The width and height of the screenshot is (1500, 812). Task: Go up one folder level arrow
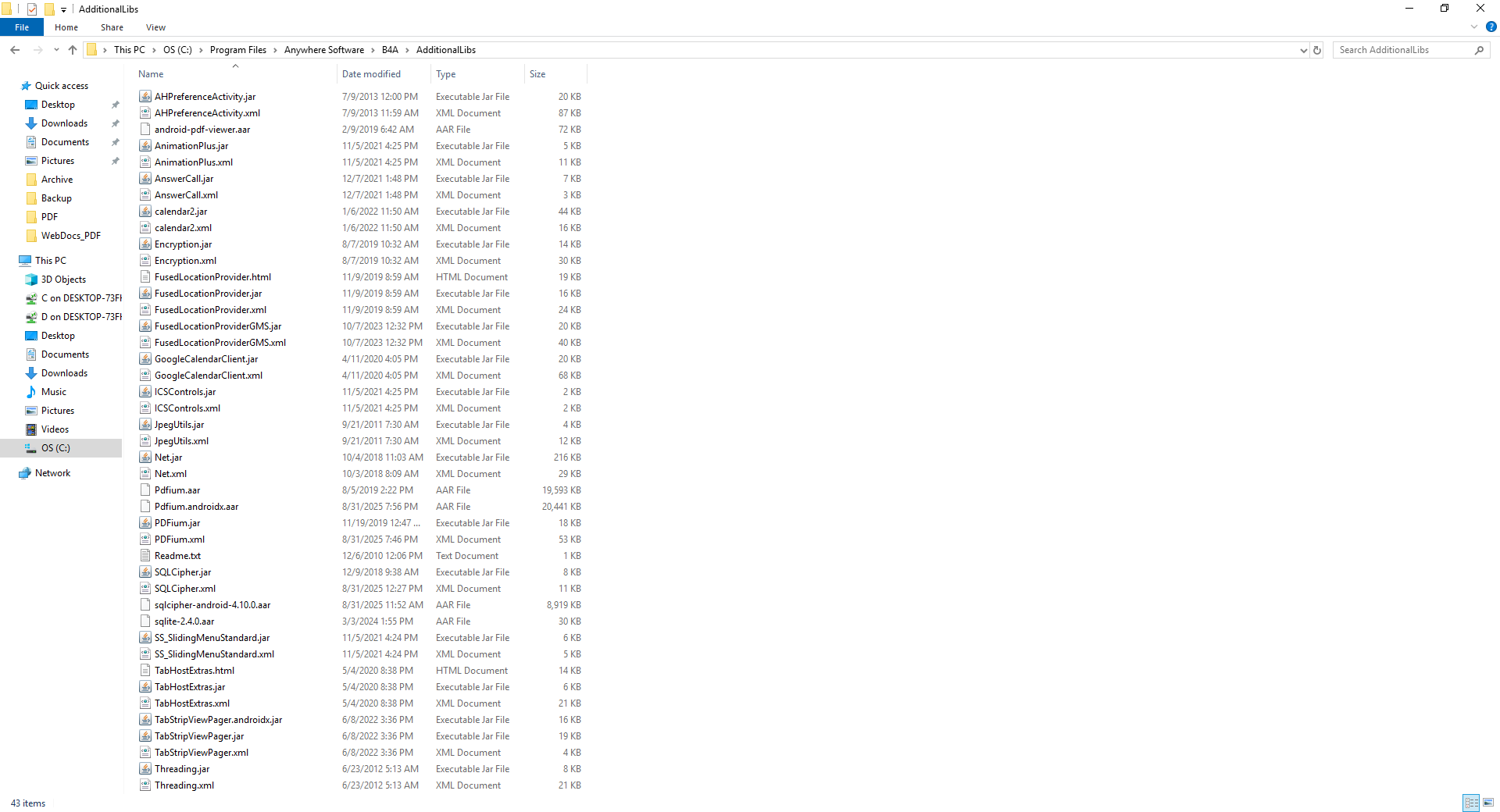(73, 50)
